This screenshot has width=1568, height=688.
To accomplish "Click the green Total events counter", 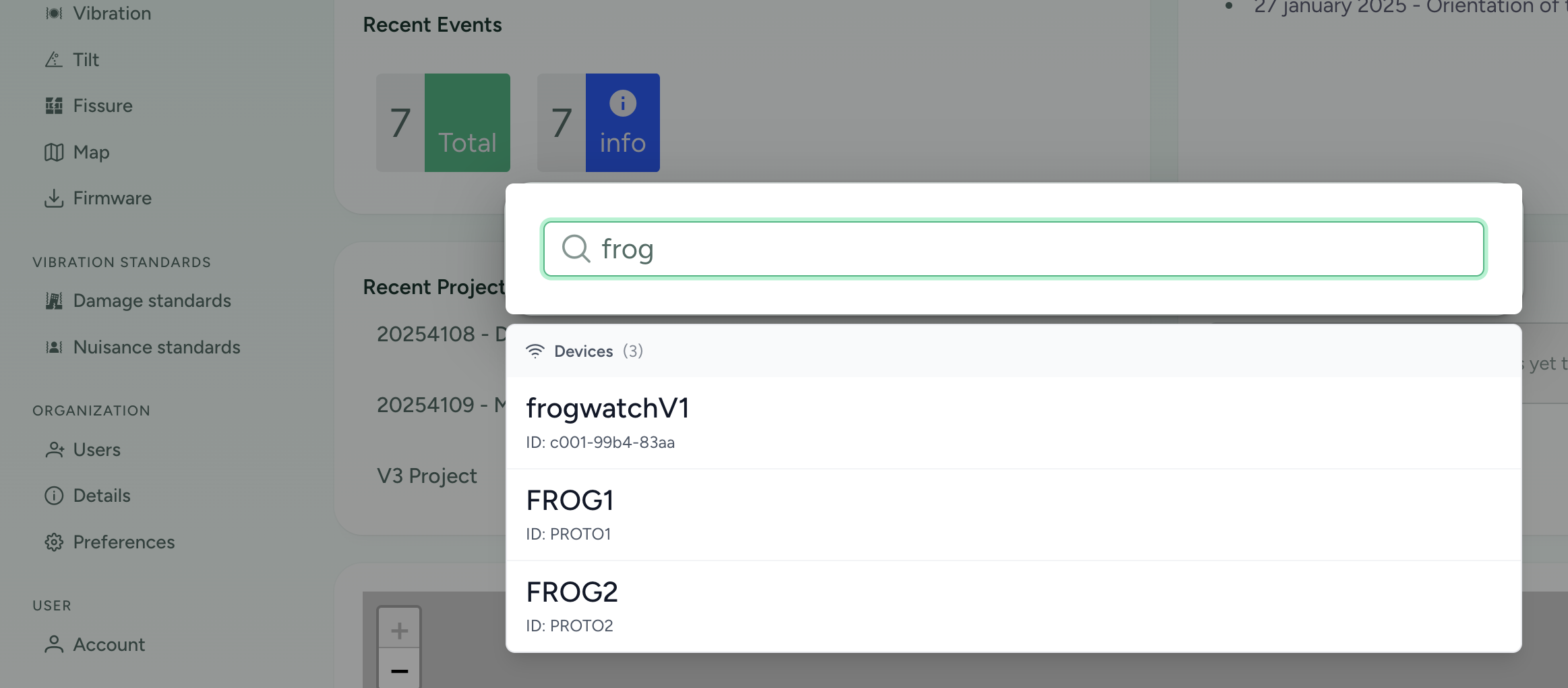I will tap(467, 123).
